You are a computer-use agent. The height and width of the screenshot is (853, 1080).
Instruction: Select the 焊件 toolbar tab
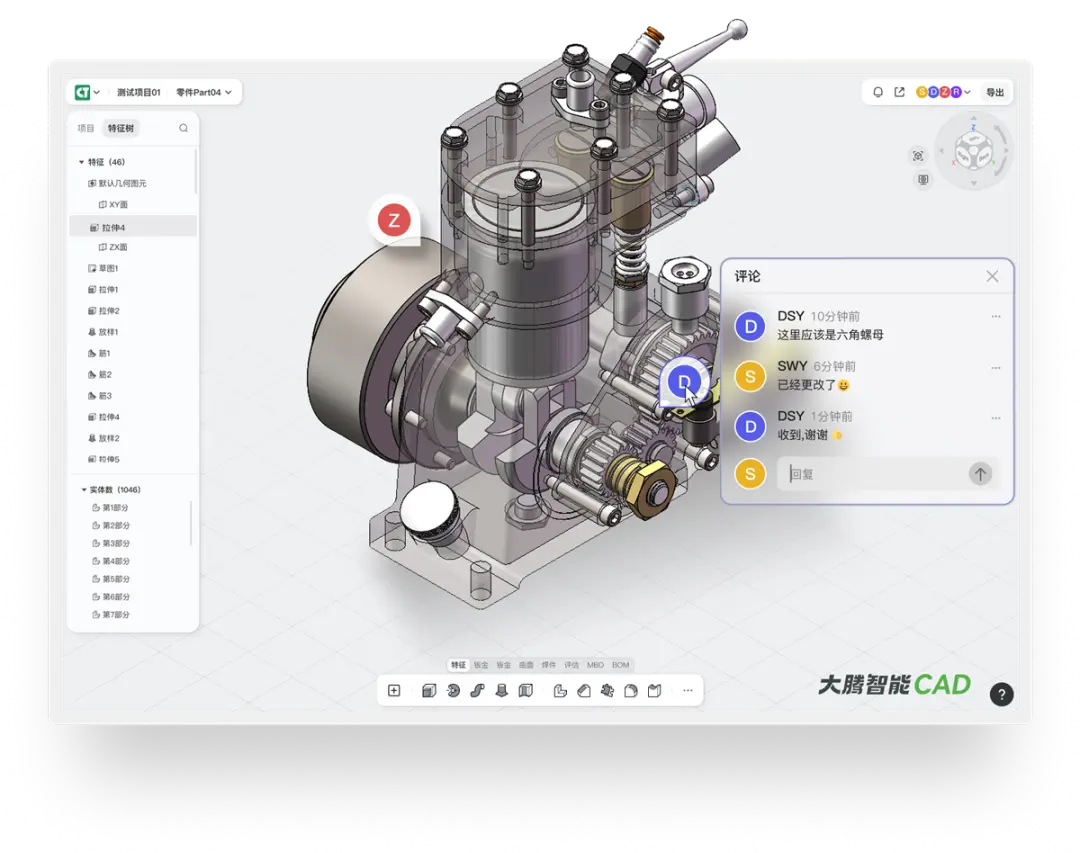(x=548, y=665)
